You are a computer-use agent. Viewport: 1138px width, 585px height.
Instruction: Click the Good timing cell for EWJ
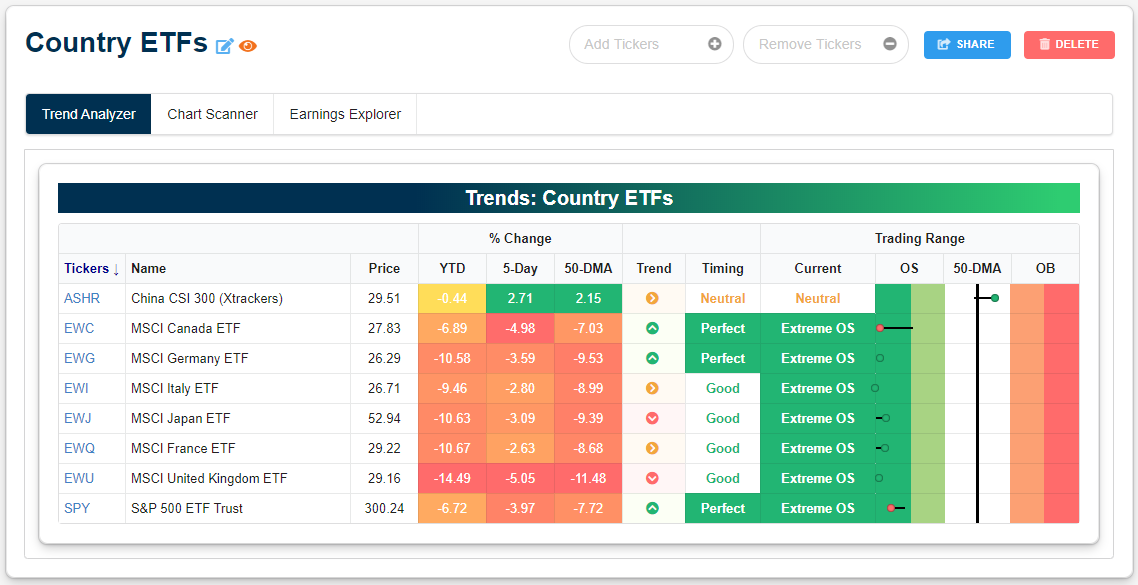723,418
